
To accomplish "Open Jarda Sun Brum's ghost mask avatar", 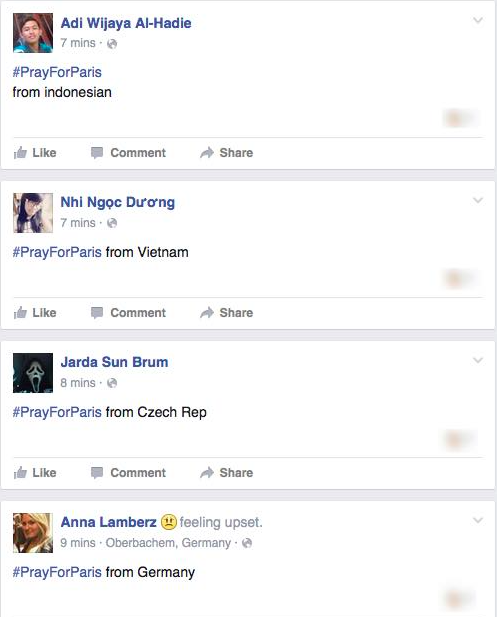I will coord(33,373).
